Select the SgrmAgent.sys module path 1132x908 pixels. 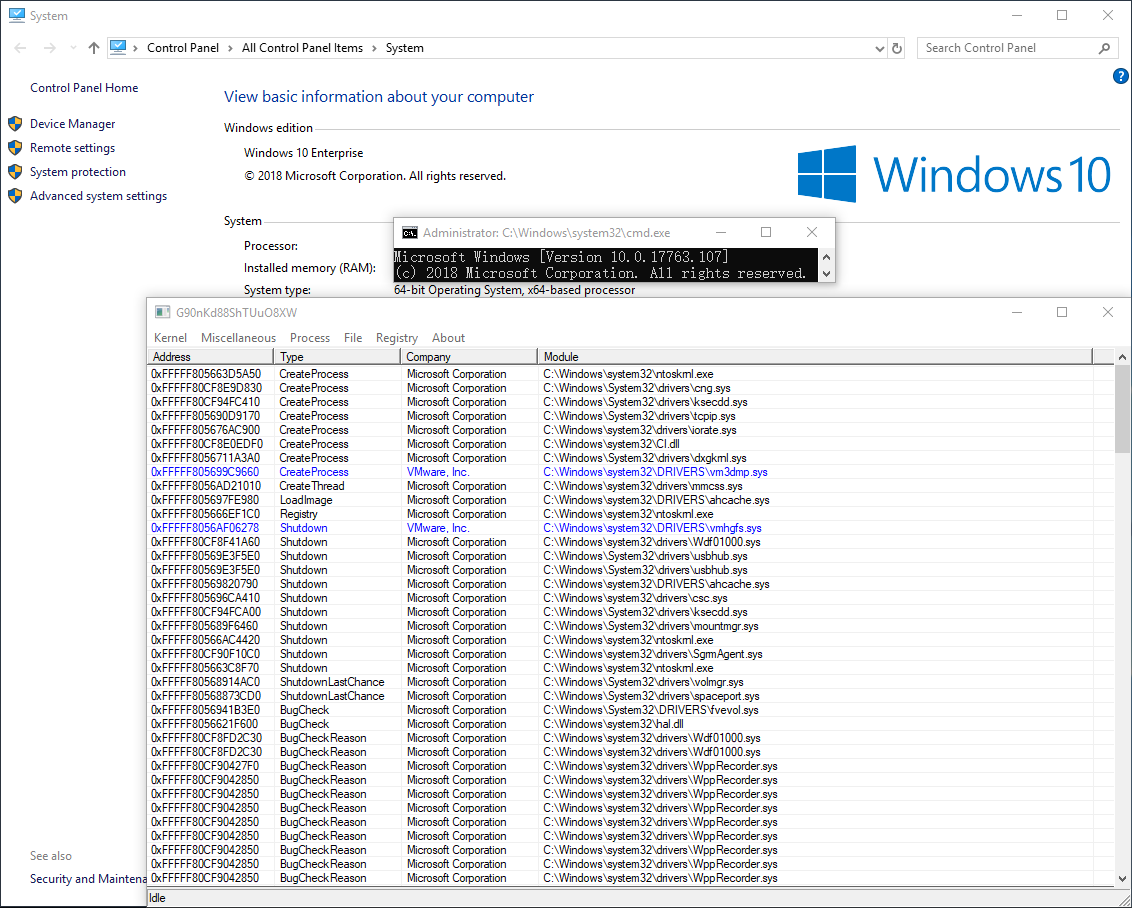(653, 654)
